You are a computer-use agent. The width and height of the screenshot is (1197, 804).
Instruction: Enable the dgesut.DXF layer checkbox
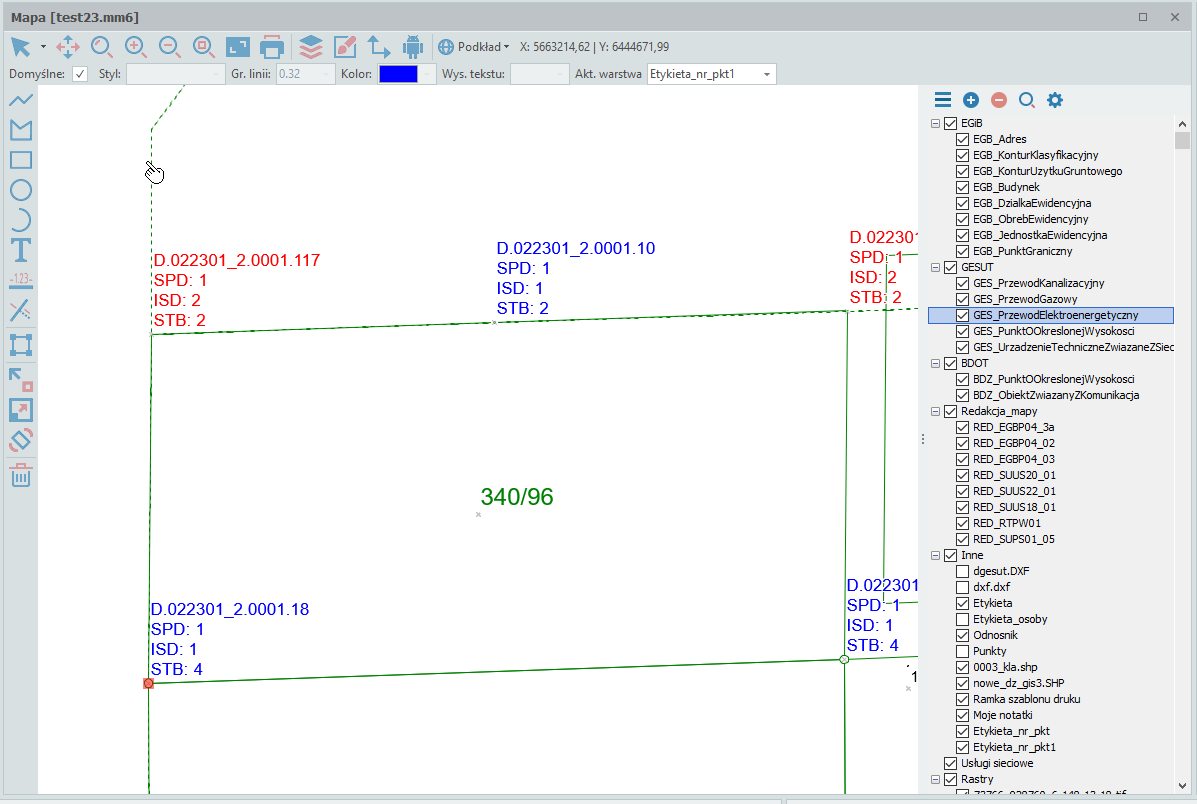tap(962, 571)
